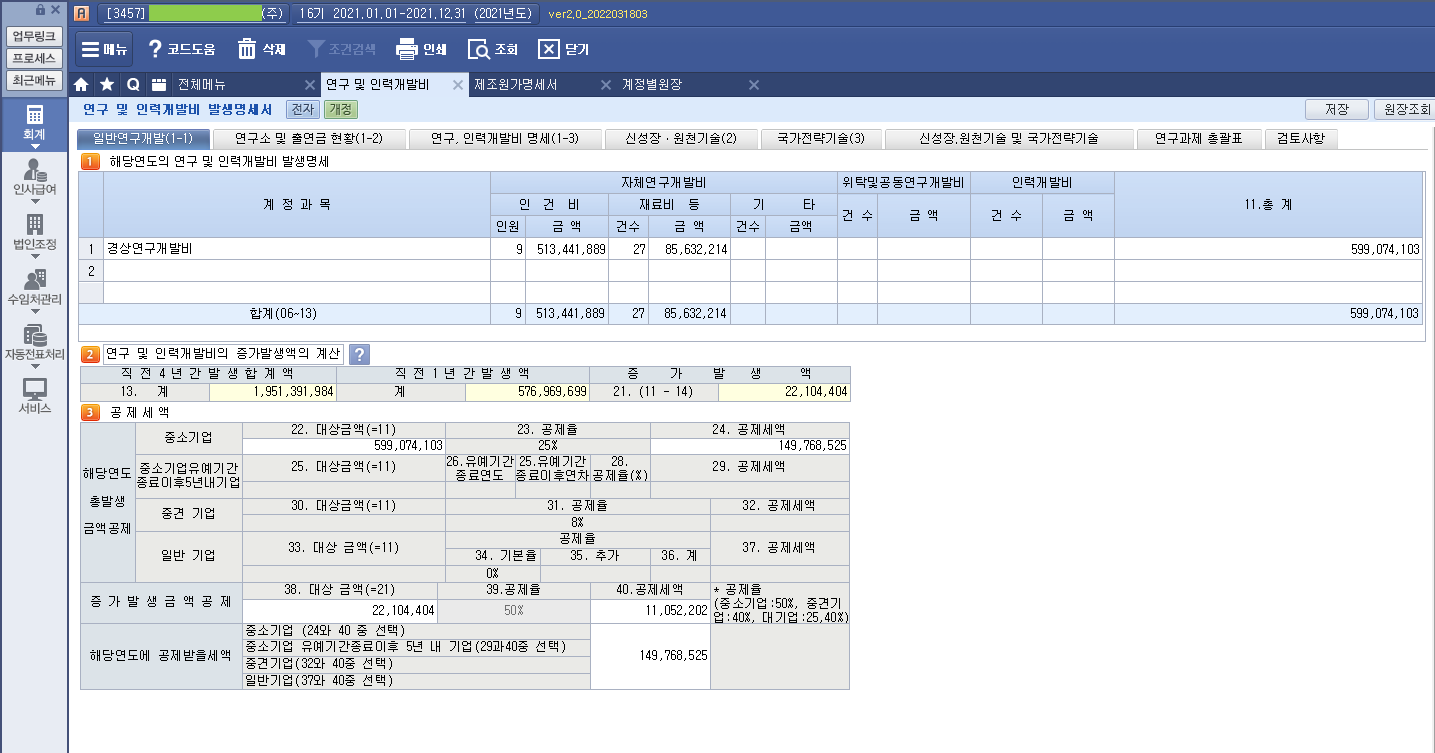Click the 조회 magnifier icon
Viewport: 1435px width, 753px height.
pos(479,49)
